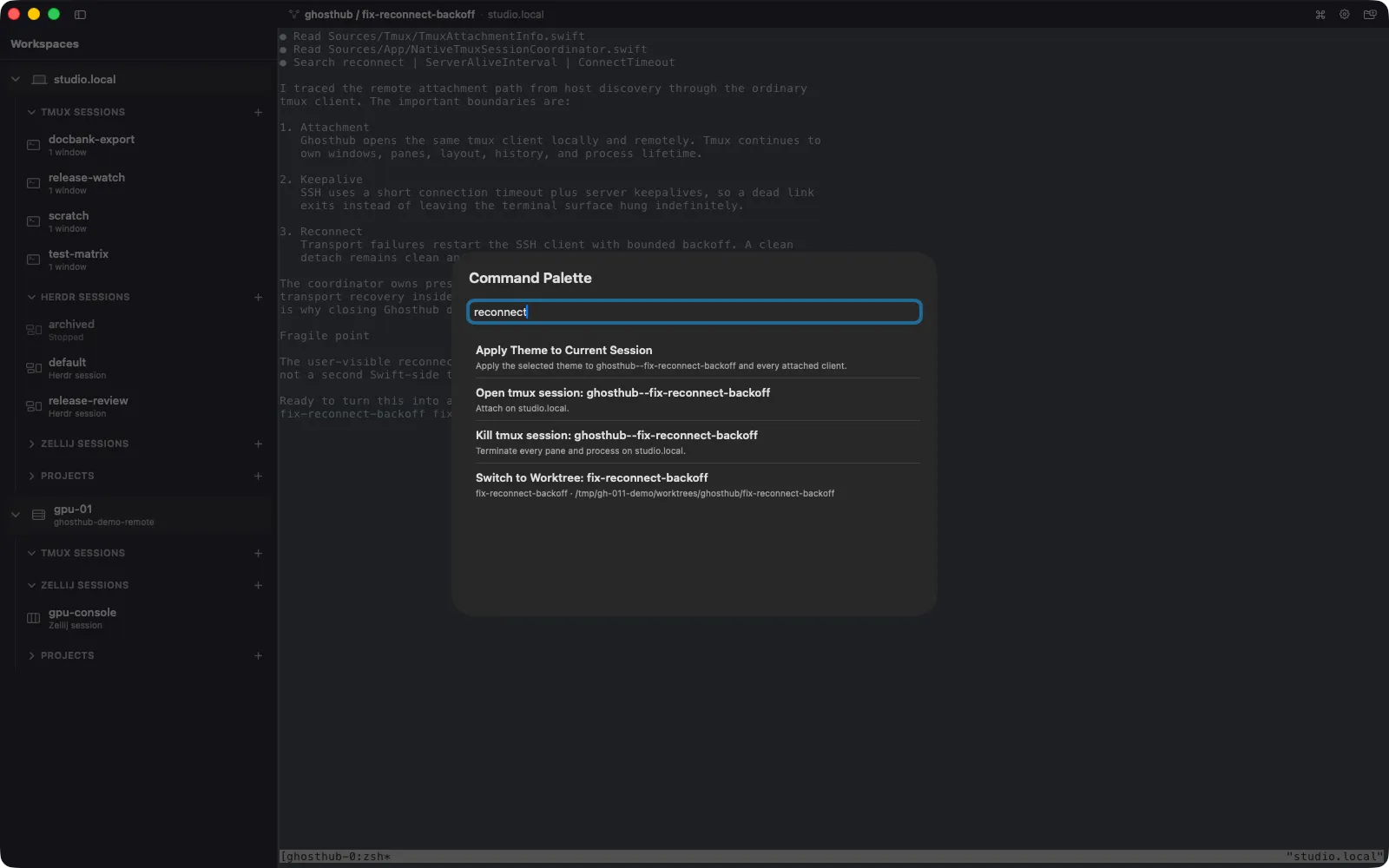Click the Command Palette title text
The width and height of the screenshot is (1389, 868).
(x=530, y=278)
